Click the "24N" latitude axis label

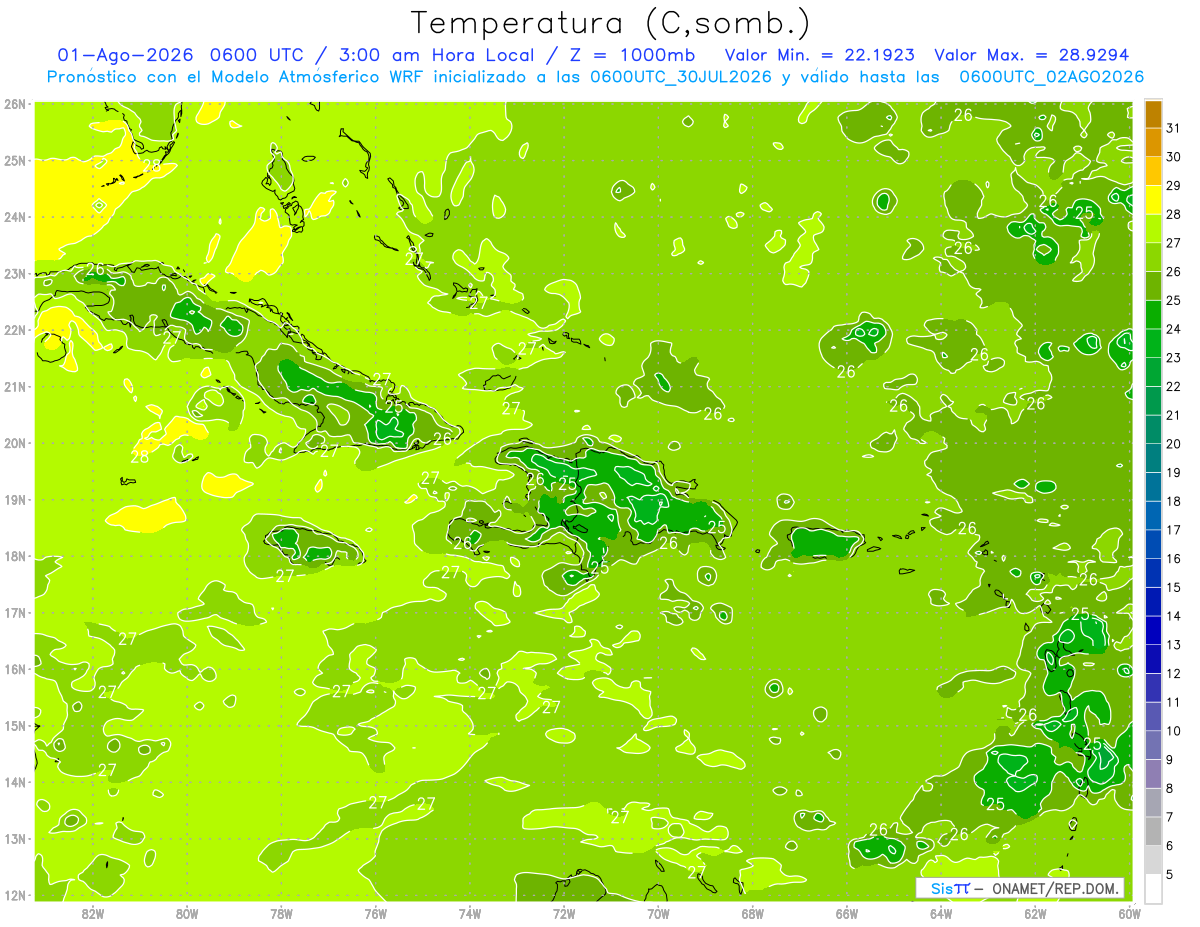(x=14, y=217)
